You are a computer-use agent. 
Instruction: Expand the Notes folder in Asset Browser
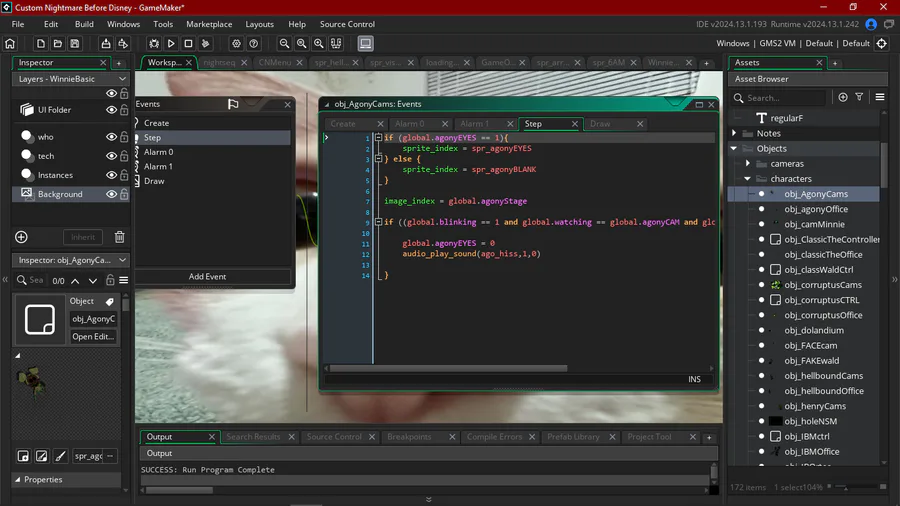735,133
